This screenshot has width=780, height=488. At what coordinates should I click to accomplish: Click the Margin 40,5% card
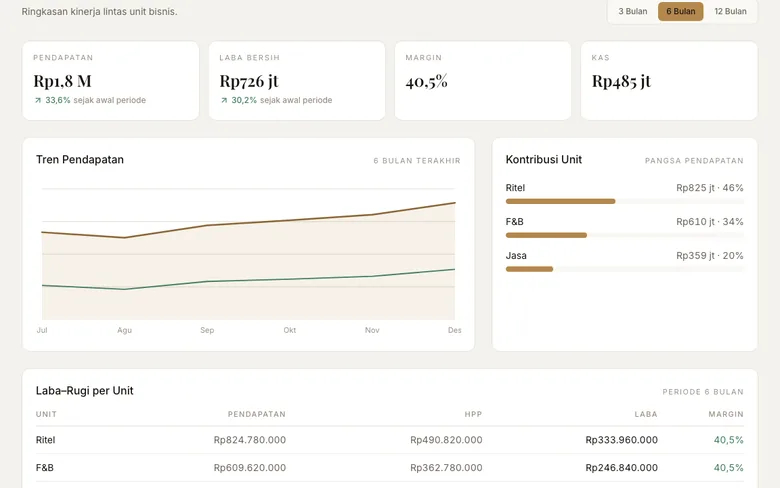pos(483,81)
